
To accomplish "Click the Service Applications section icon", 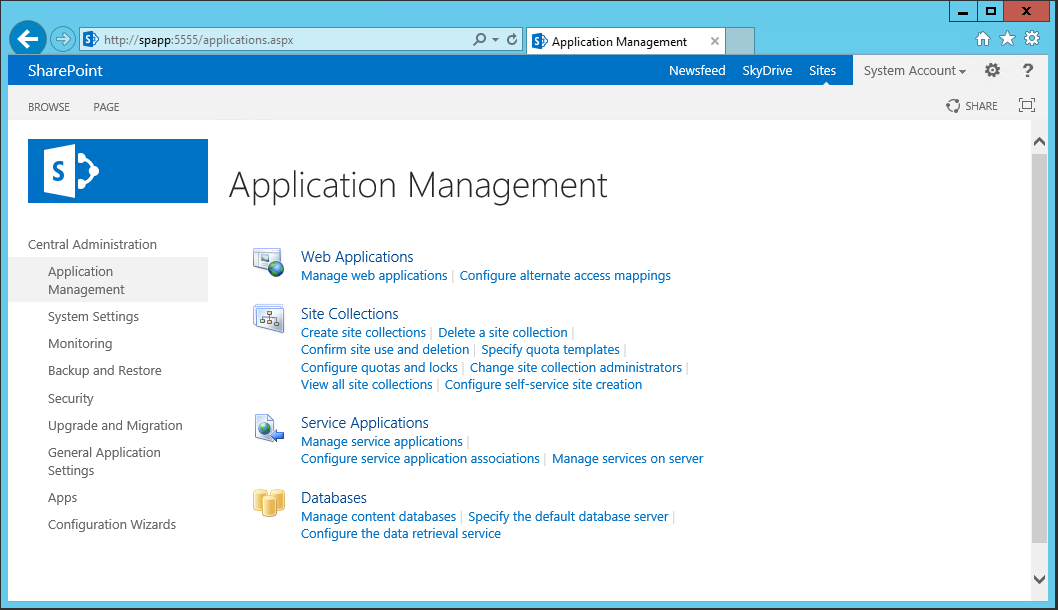I will (x=269, y=428).
